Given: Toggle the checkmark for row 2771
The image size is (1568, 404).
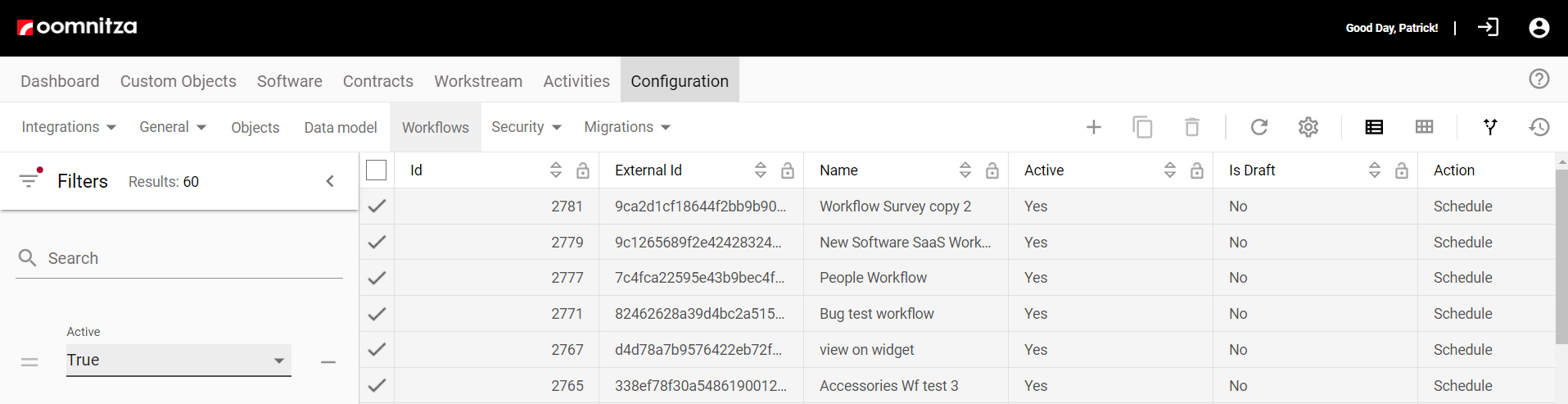Looking at the screenshot, I should tap(377, 314).
